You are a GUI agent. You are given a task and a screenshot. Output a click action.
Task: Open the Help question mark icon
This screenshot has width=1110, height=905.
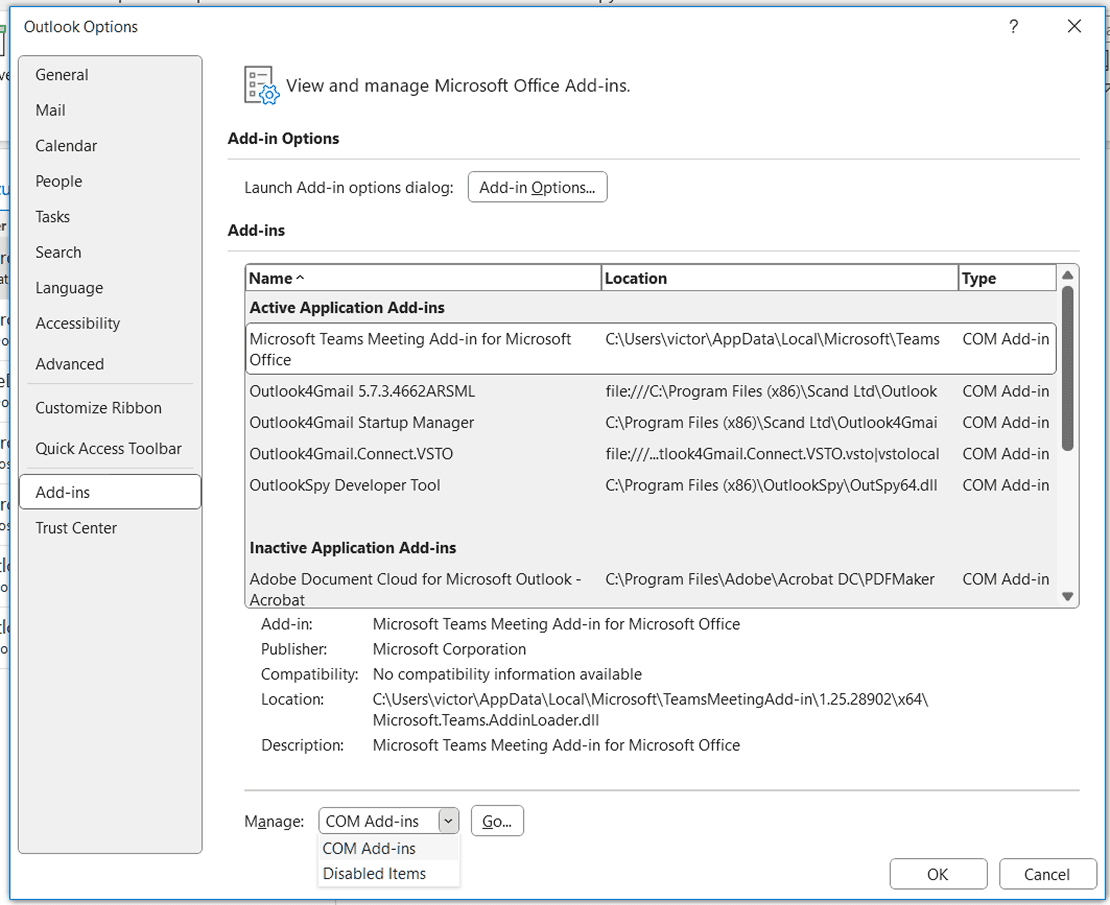[1013, 27]
